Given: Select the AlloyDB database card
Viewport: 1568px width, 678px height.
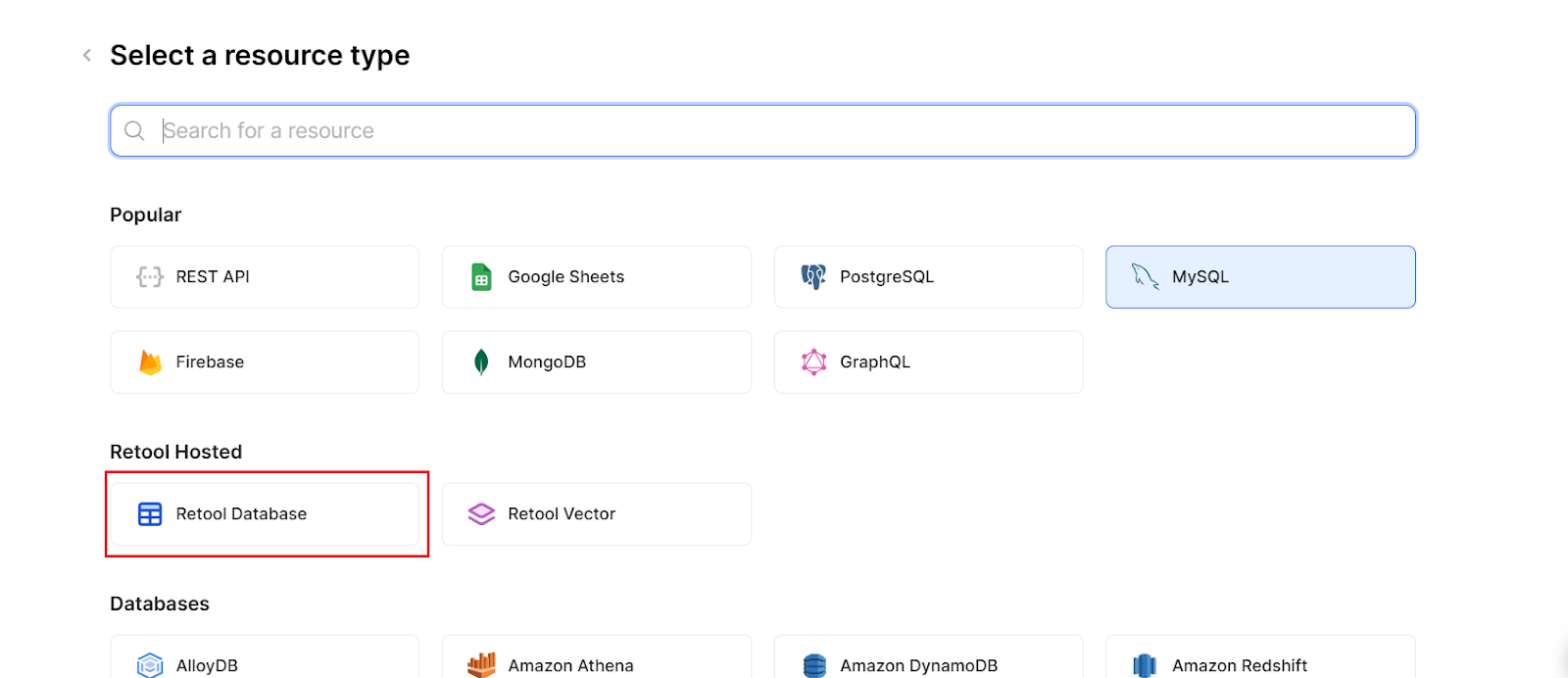Looking at the screenshot, I should point(265,656).
